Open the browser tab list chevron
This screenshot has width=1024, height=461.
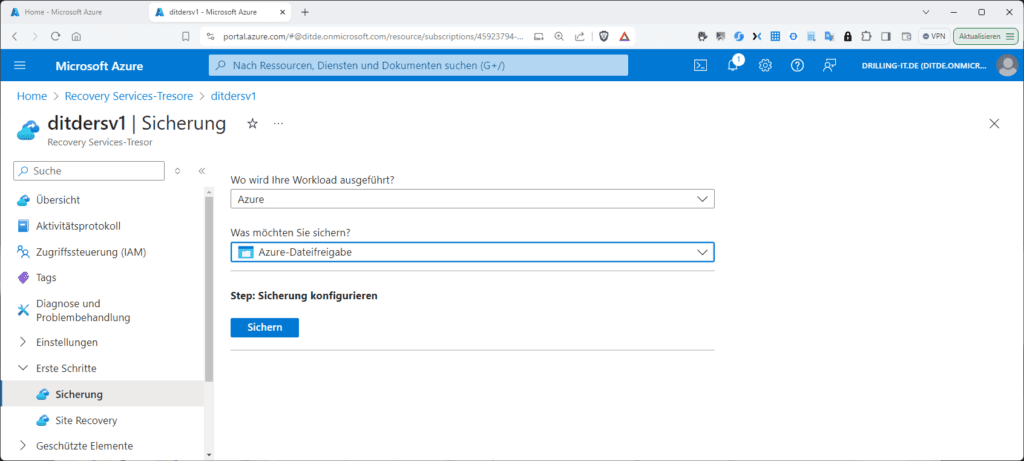pyautogui.click(x=925, y=12)
